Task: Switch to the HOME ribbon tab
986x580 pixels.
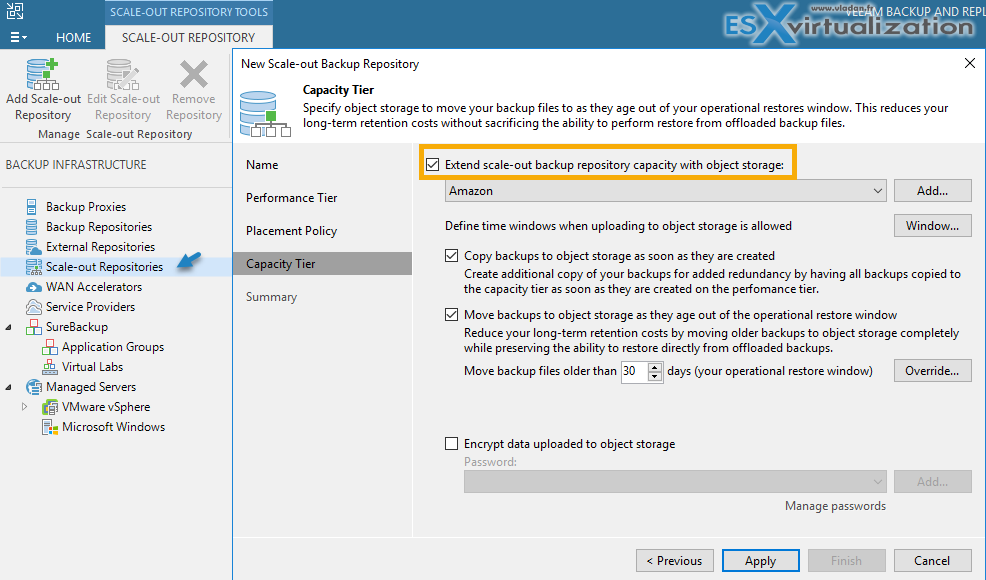Action: pyautogui.click(x=74, y=37)
